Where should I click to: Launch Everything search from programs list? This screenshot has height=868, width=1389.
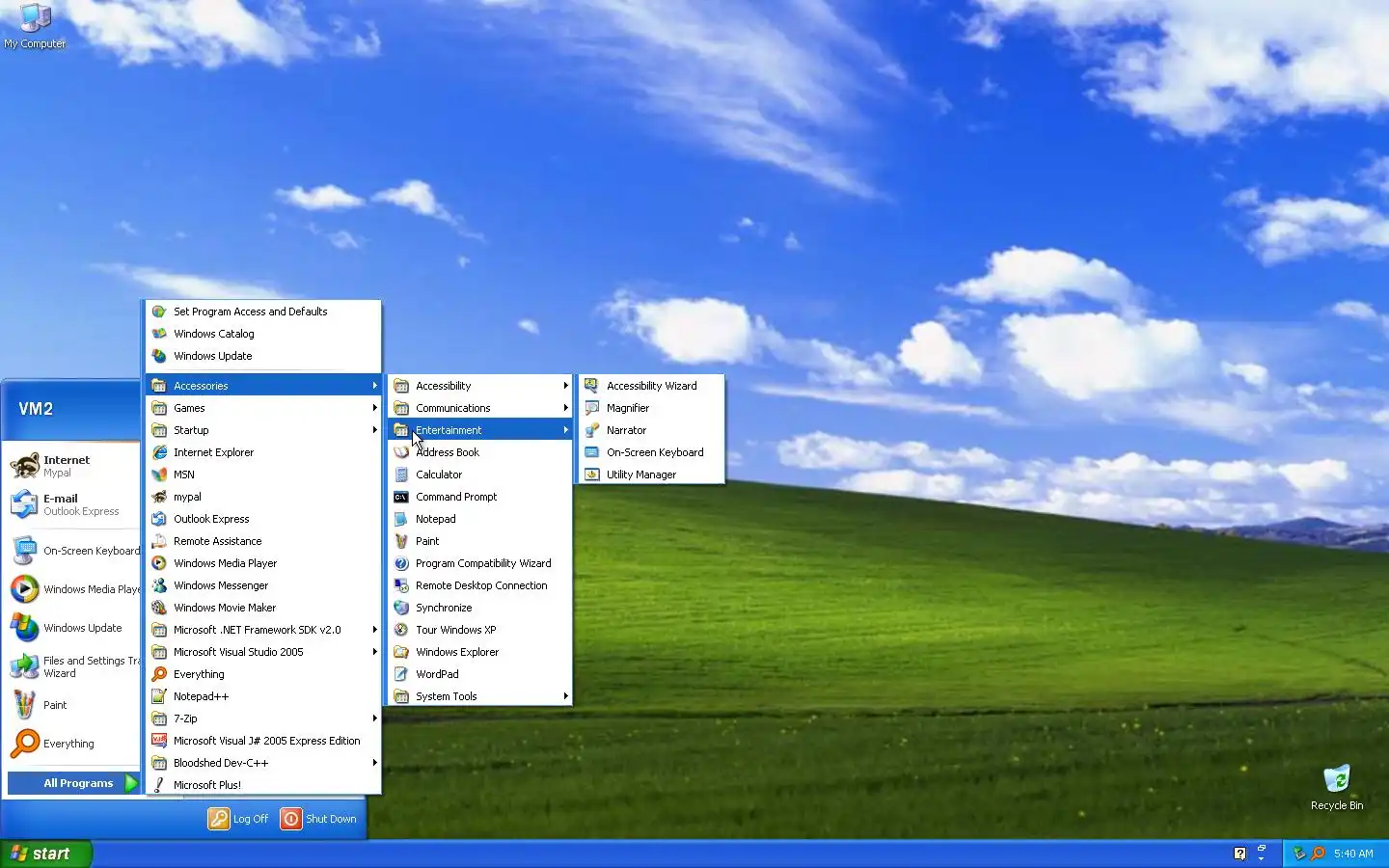point(263,674)
